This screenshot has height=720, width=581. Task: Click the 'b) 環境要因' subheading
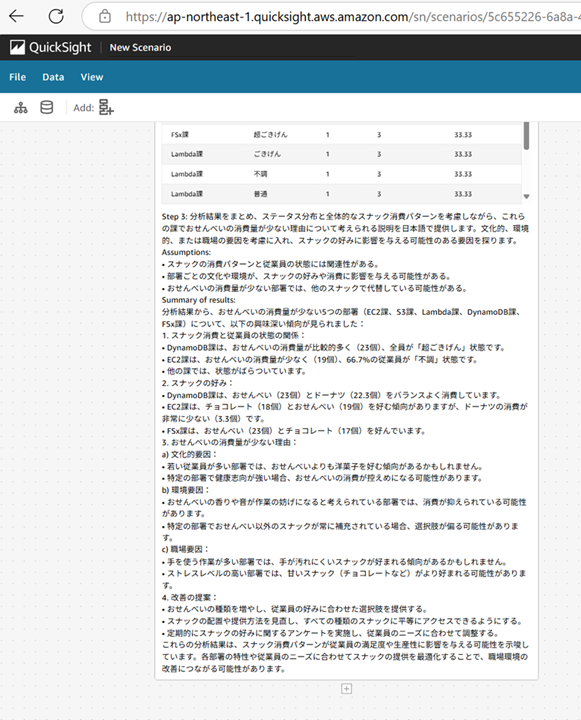(x=185, y=490)
